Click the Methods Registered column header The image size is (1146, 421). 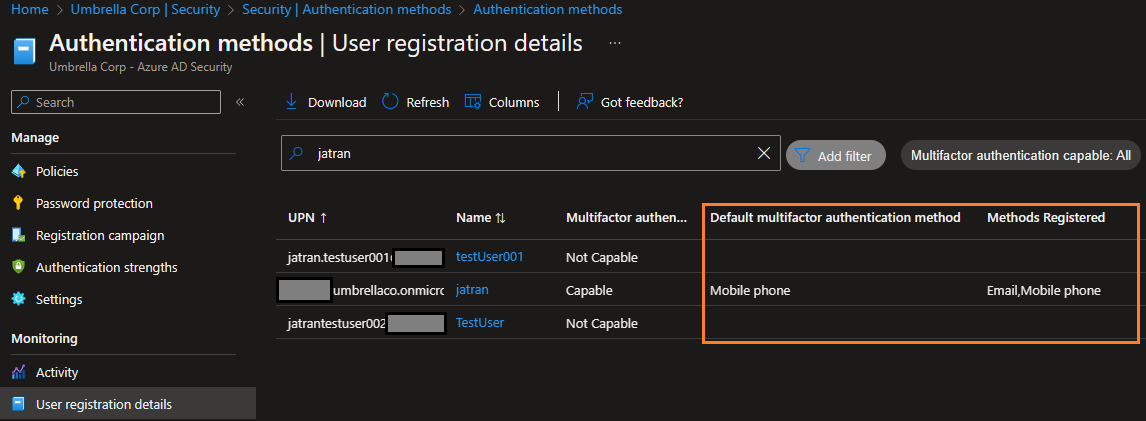pyautogui.click(x=1046, y=218)
